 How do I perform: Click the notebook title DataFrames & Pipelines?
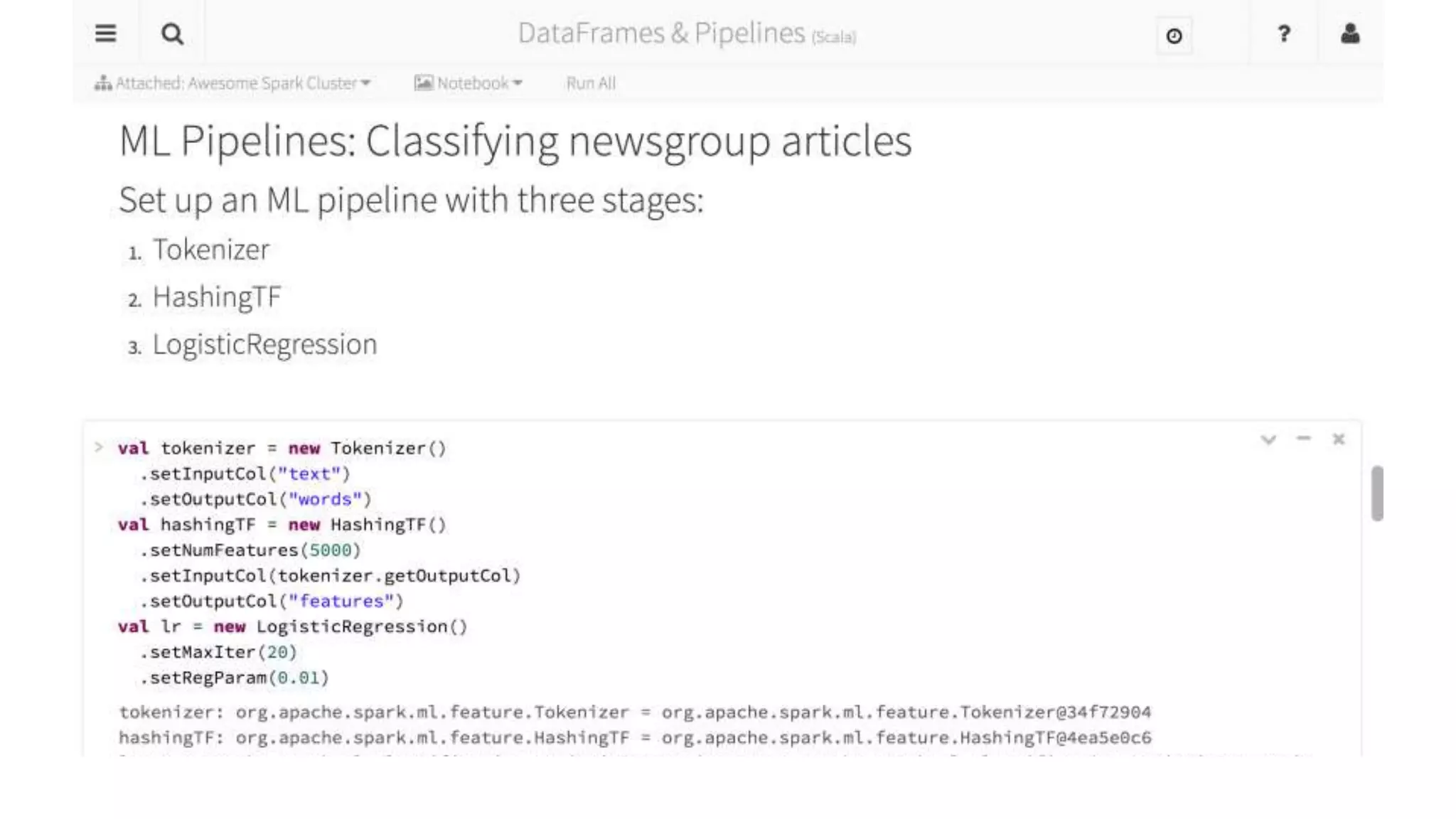pyautogui.click(x=661, y=33)
